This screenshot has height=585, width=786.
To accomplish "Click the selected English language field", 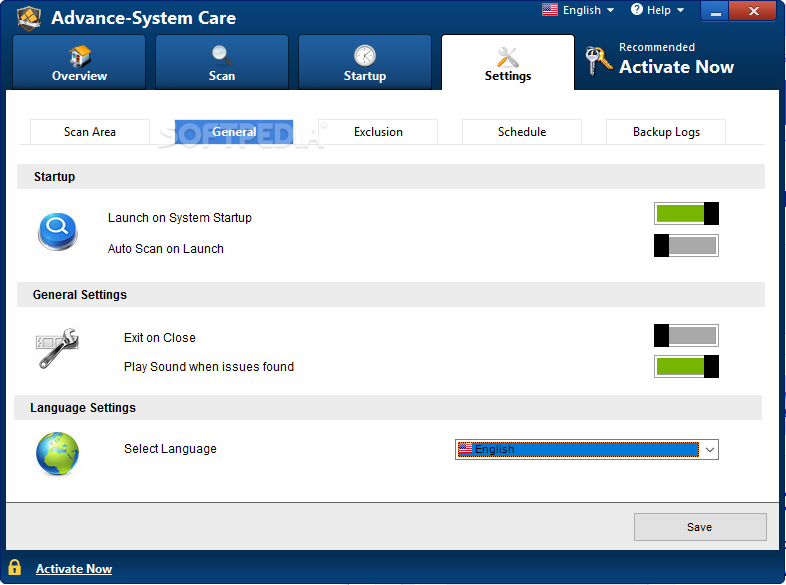I will (578, 449).
